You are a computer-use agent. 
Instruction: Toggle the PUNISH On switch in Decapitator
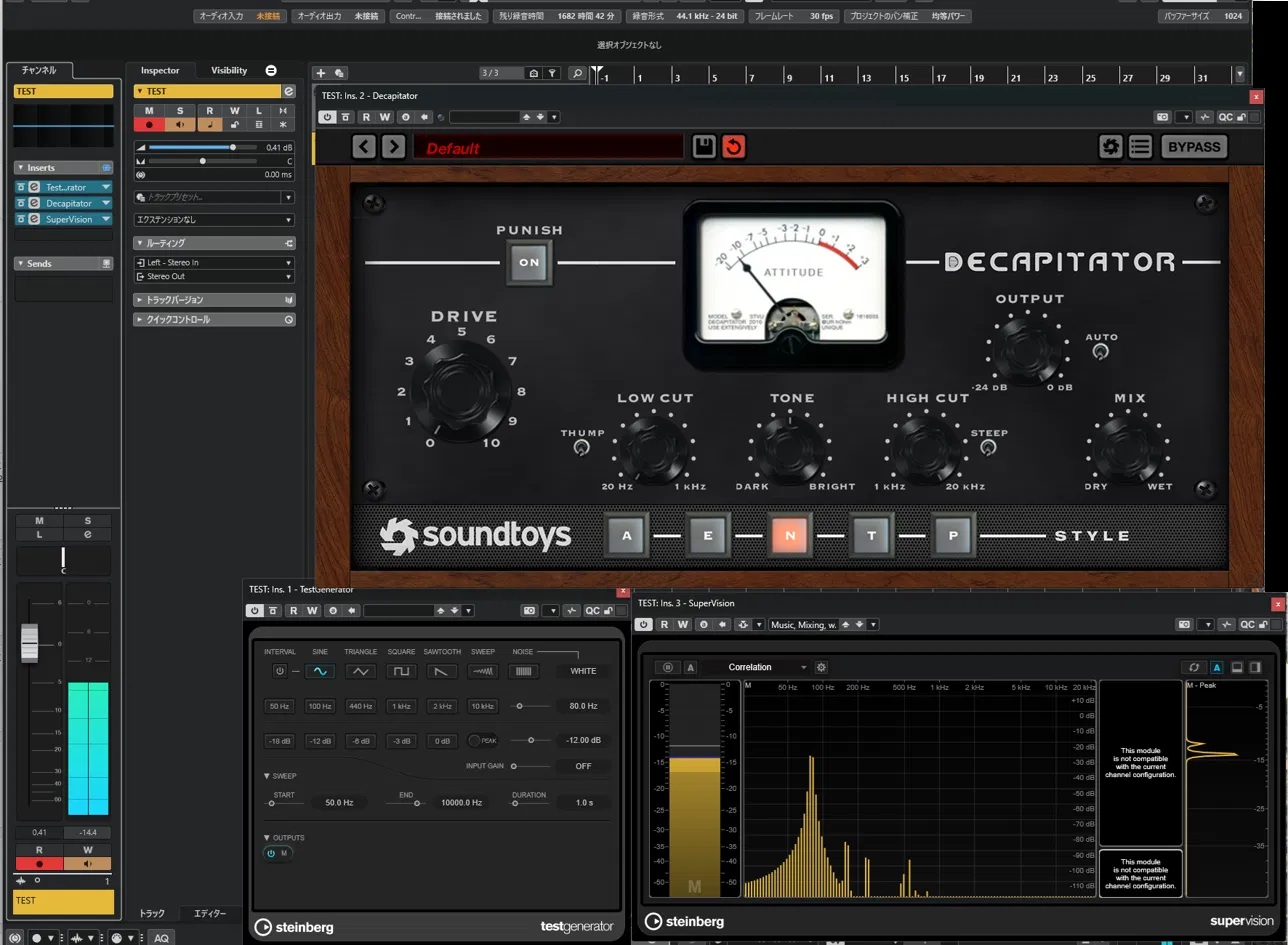pyautogui.click(x=529, y=263)
